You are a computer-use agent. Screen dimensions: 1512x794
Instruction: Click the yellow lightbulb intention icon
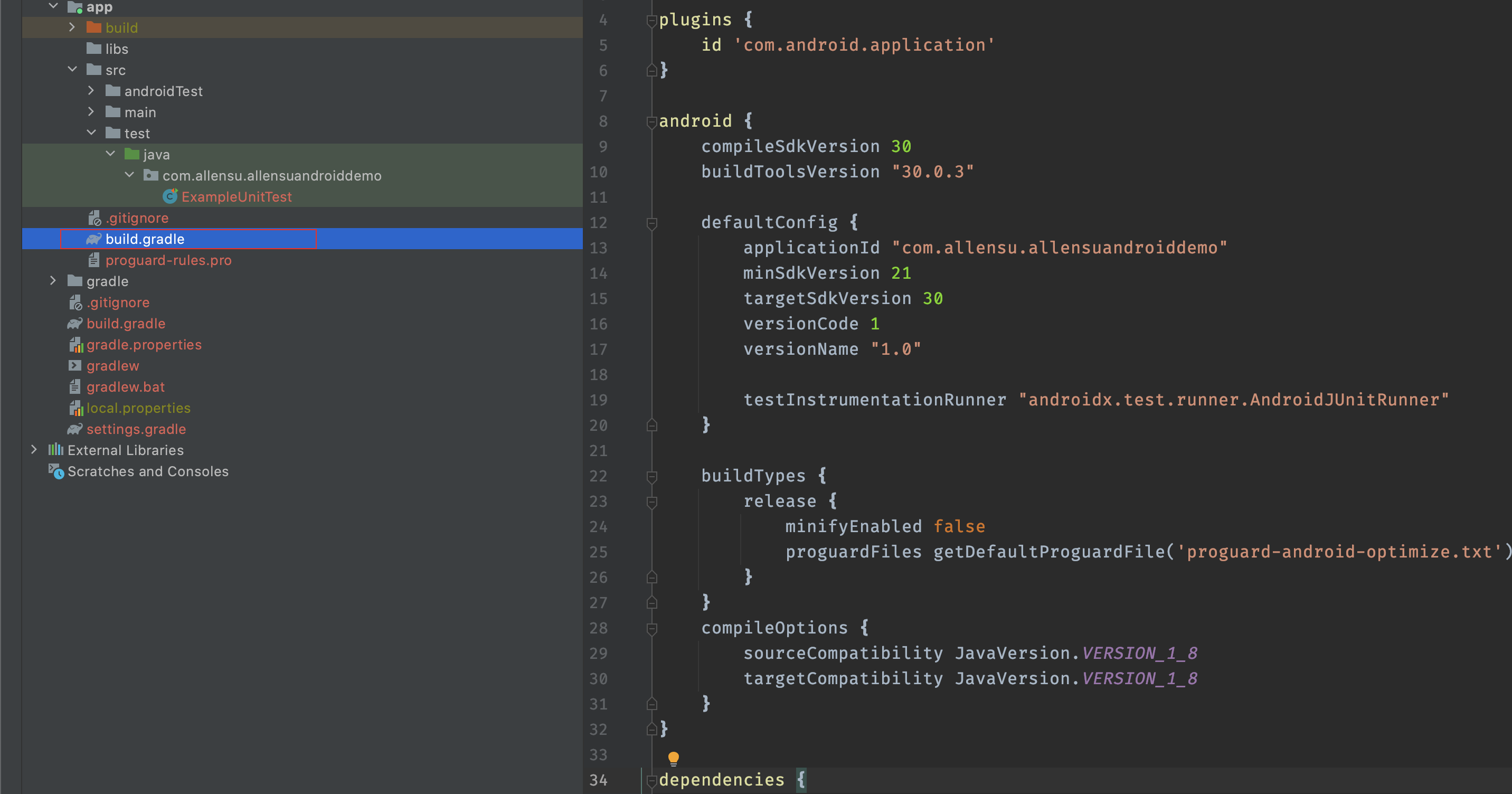click(x=673, y=758)
